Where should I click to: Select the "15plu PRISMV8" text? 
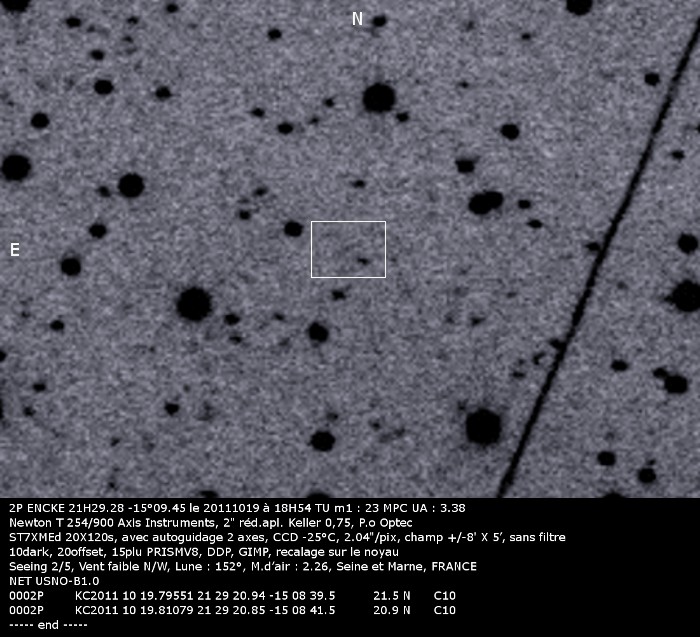(154, 552)
